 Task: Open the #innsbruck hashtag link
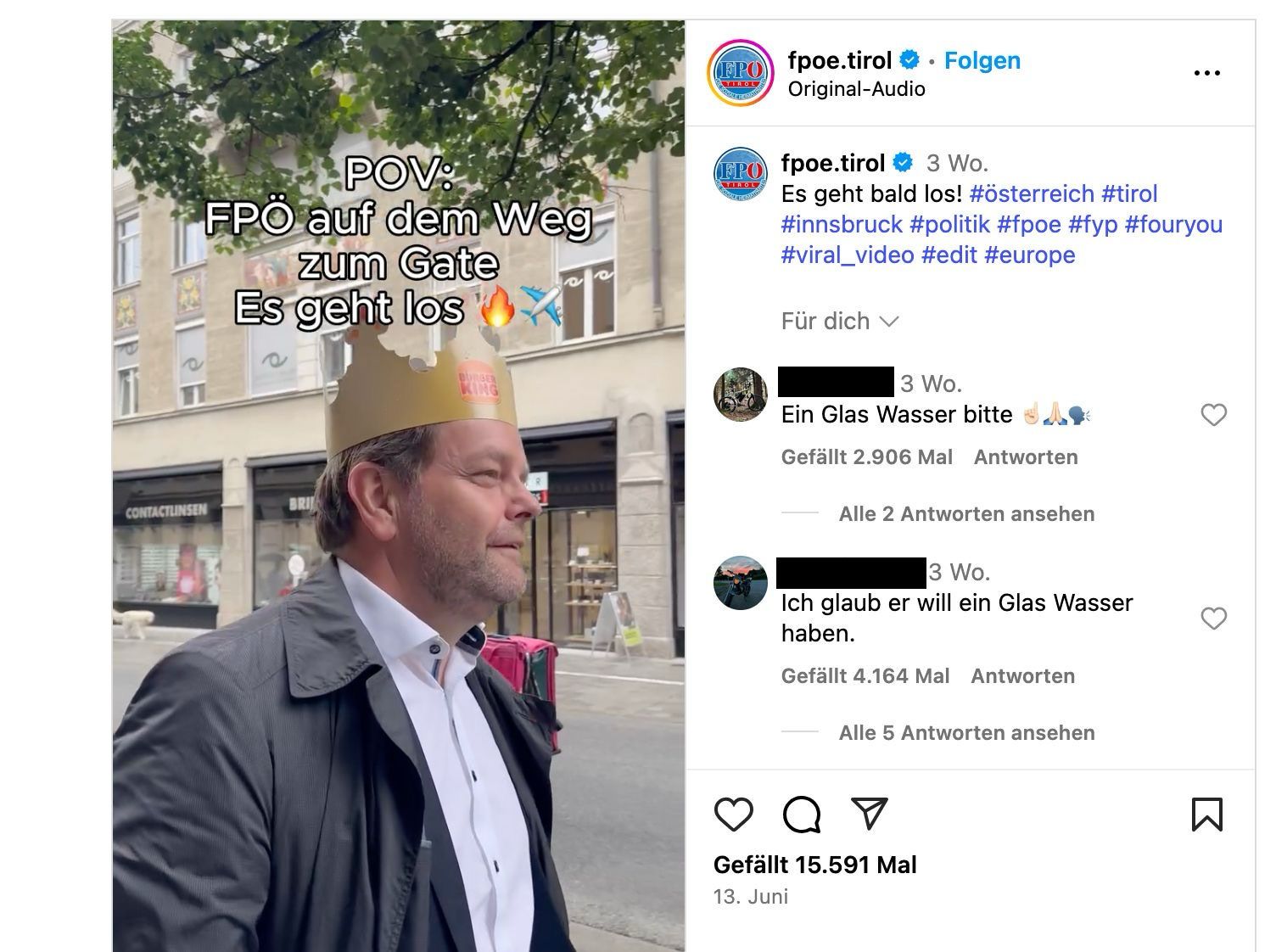(842, 224)
